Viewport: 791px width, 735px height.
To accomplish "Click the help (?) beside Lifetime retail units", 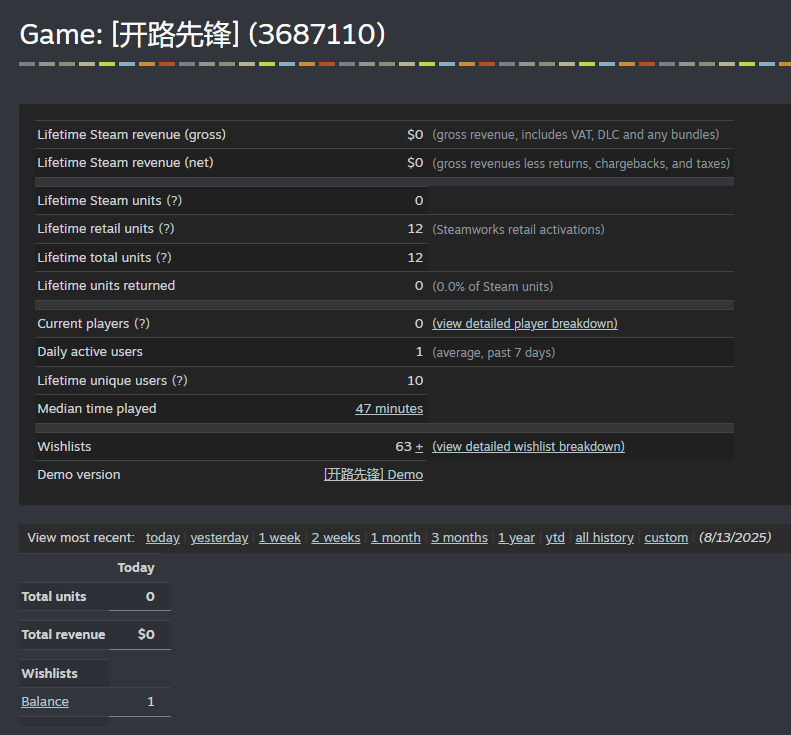I will (166, 229).
